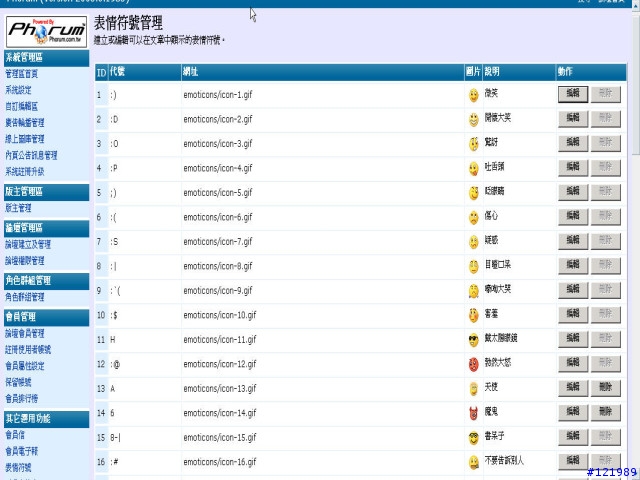Click the wink emoticon for icon-5.gif
Image resolution: width=640 pixels, height=480 pixels.
tap(473, 193)
